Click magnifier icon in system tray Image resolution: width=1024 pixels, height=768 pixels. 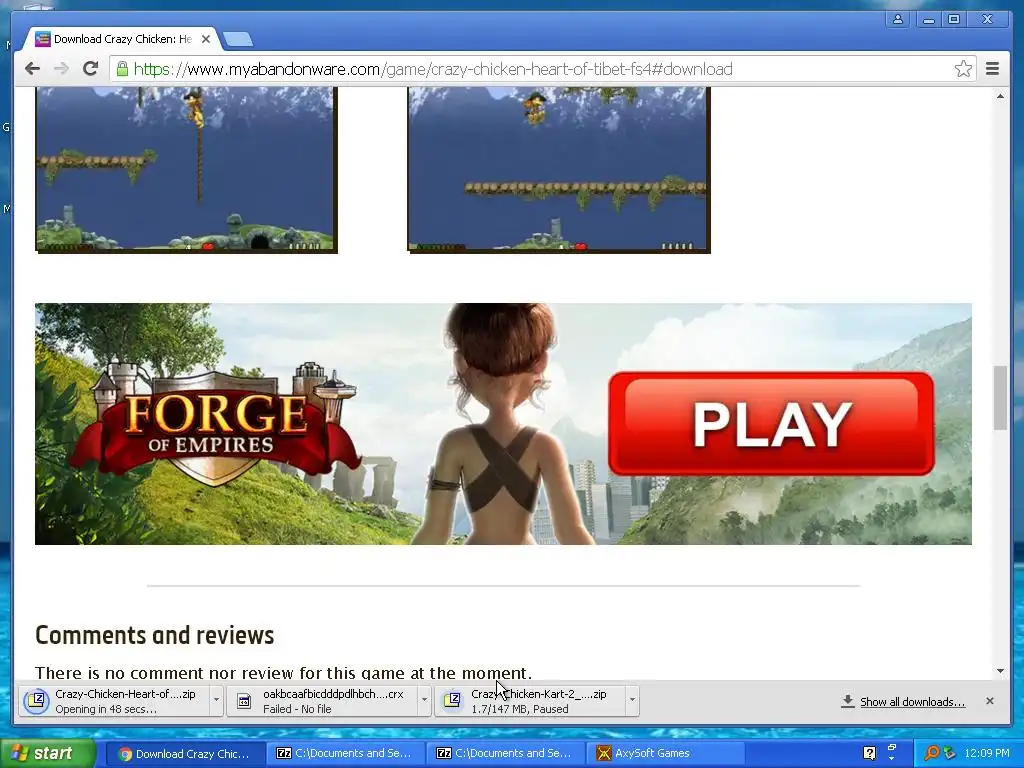[x=931, y=754]
